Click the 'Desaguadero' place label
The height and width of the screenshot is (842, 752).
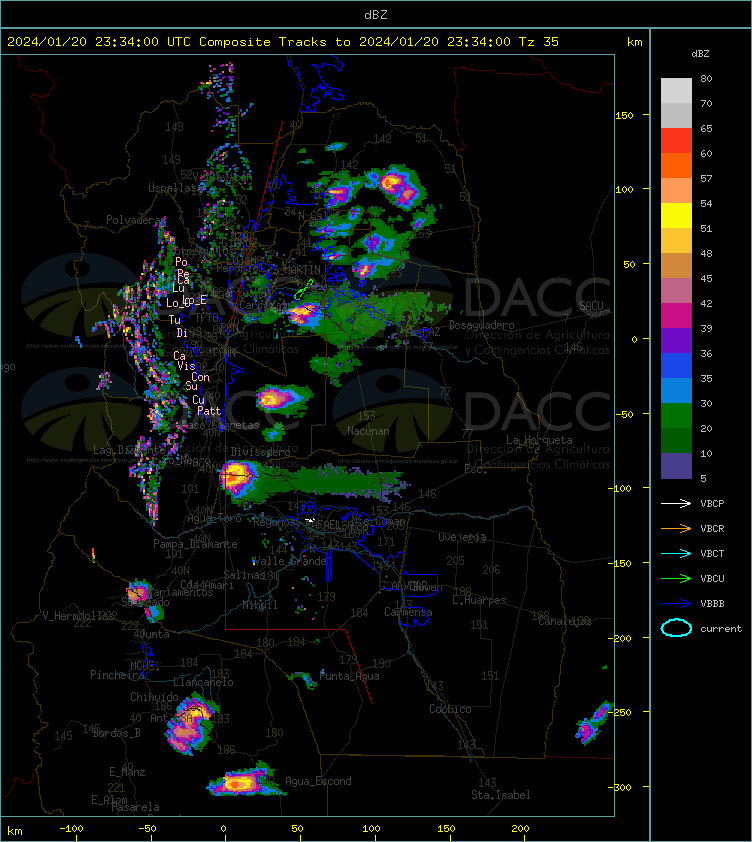click(x=481, y=325)
